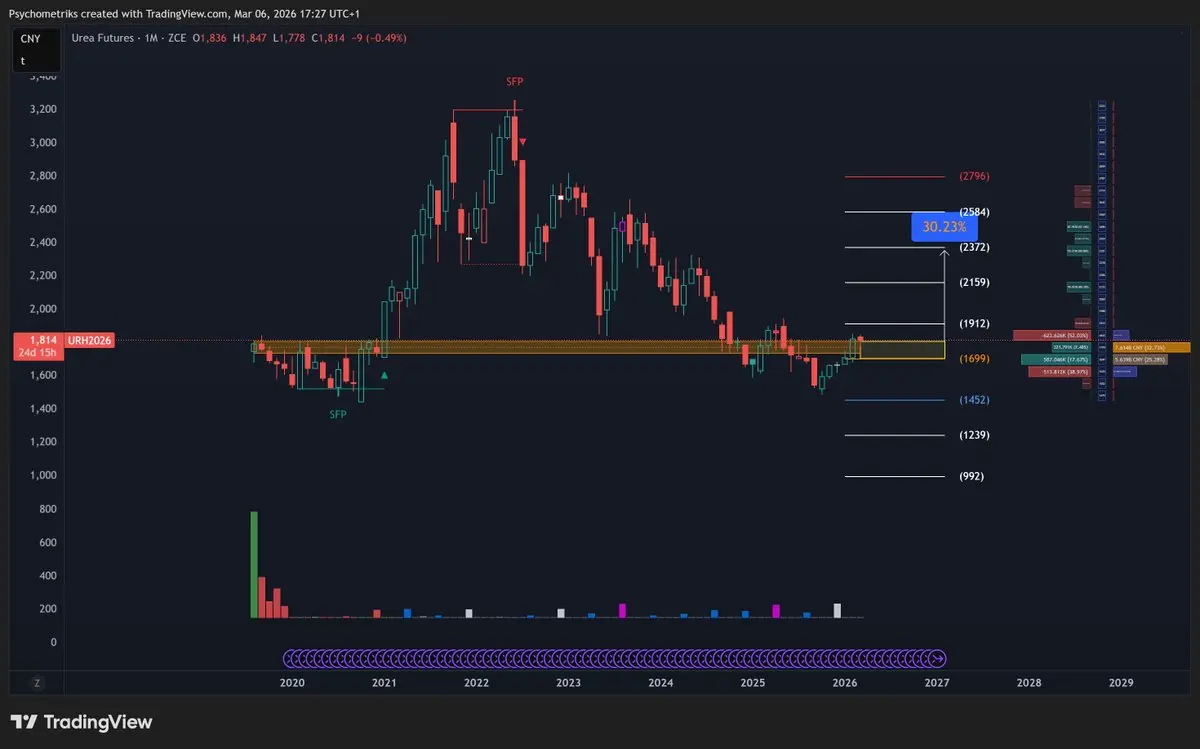Viewport: 1200px width, 749px height.
Task: Select the (2584) level label
Action: (973, 212)
